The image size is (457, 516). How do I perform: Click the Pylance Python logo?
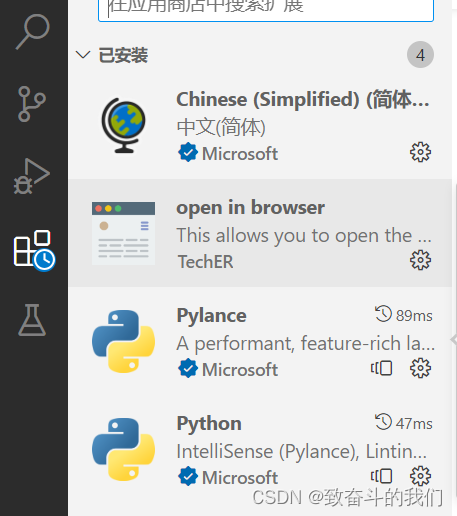123,341
